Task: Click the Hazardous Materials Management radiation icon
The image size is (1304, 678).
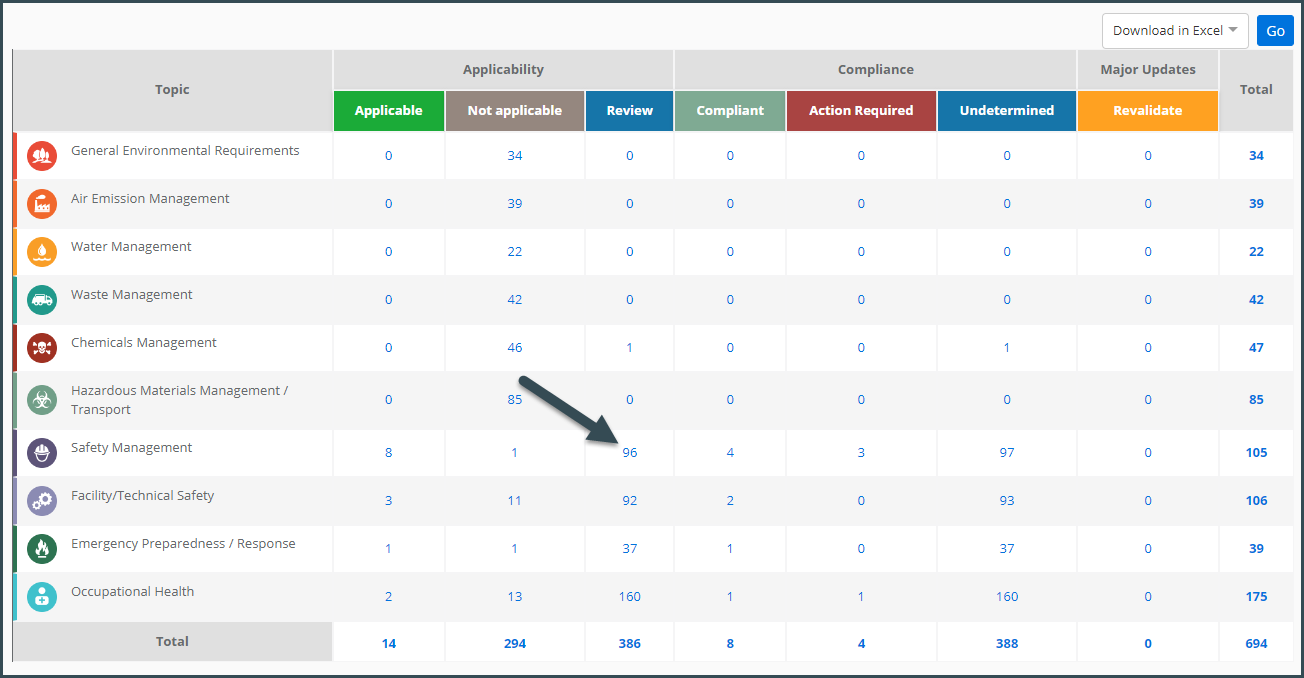Action: 41,399
